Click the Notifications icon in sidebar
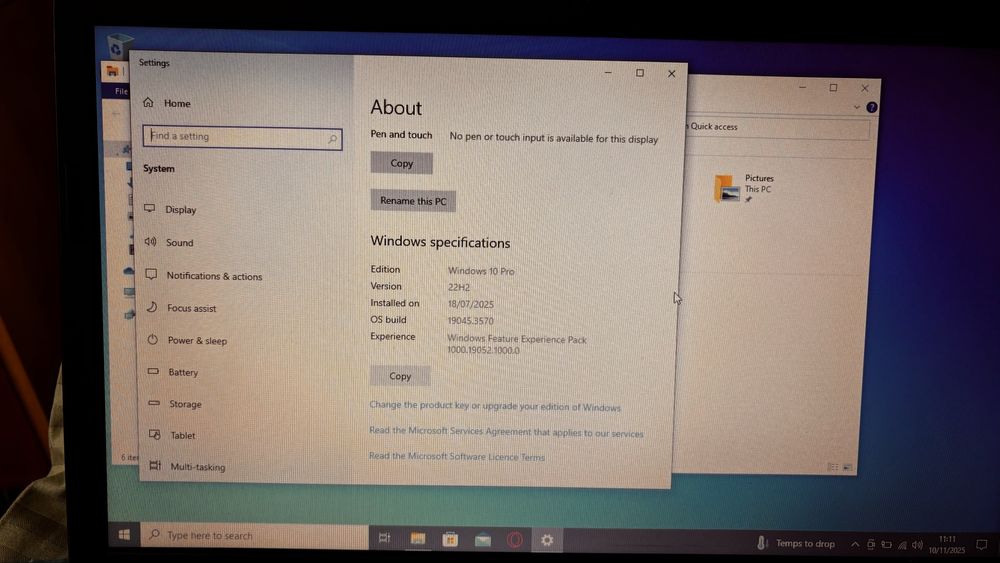Image resolution: width=1000 pixels, height=563 pixels. pos(151,274)
